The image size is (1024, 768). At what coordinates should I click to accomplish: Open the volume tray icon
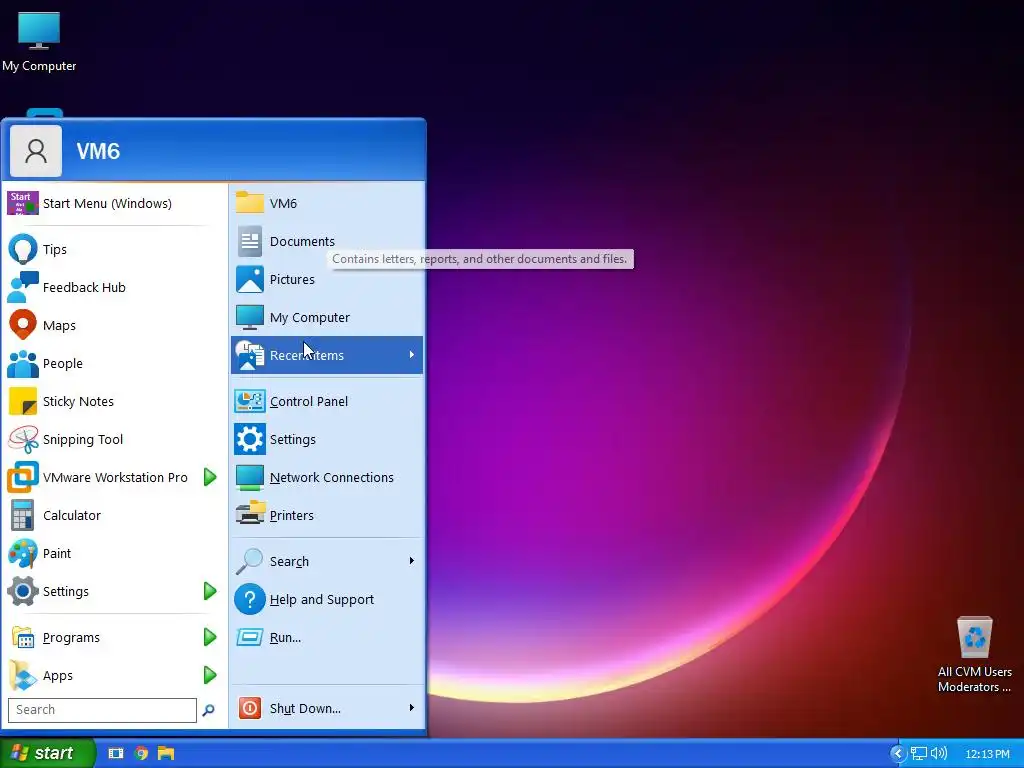pyautogui.click(x=938, y=754)
